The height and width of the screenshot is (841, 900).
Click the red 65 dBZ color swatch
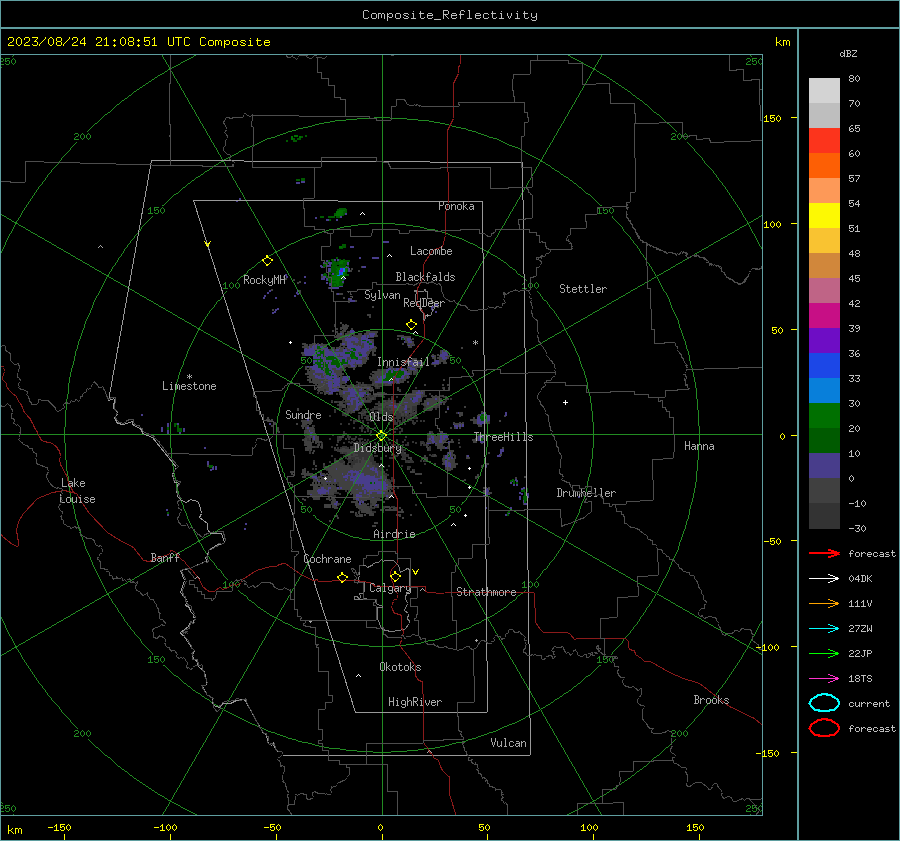(824, 140)
